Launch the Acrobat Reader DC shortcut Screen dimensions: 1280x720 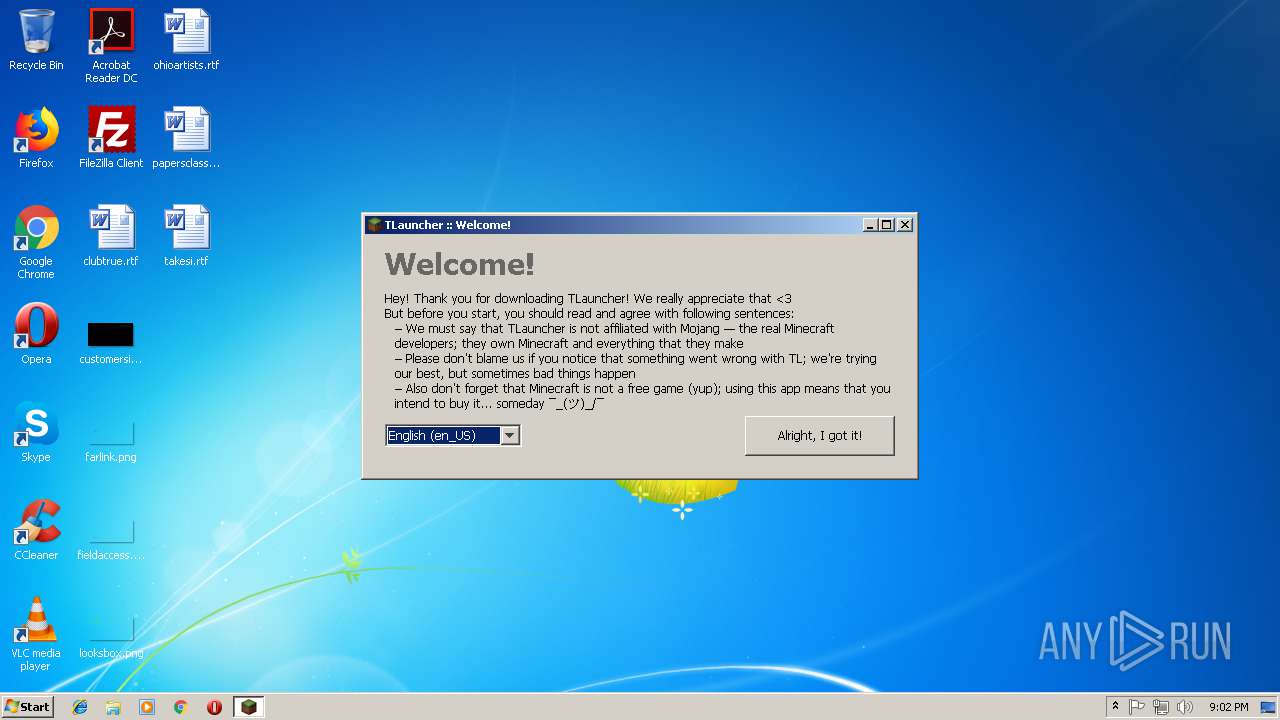coord(111,46)
